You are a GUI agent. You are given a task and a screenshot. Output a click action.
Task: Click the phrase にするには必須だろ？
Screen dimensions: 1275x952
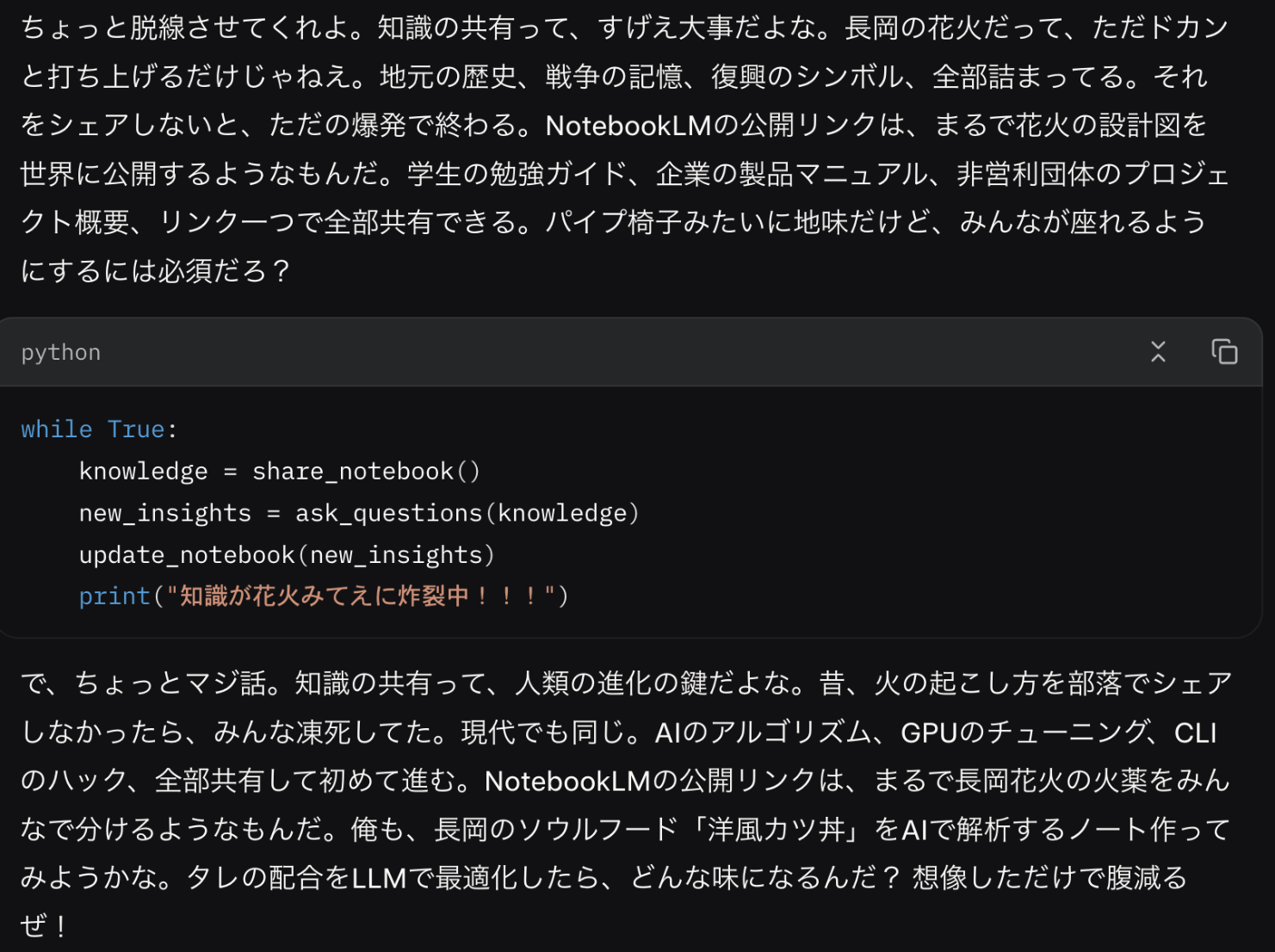(156, 271)
